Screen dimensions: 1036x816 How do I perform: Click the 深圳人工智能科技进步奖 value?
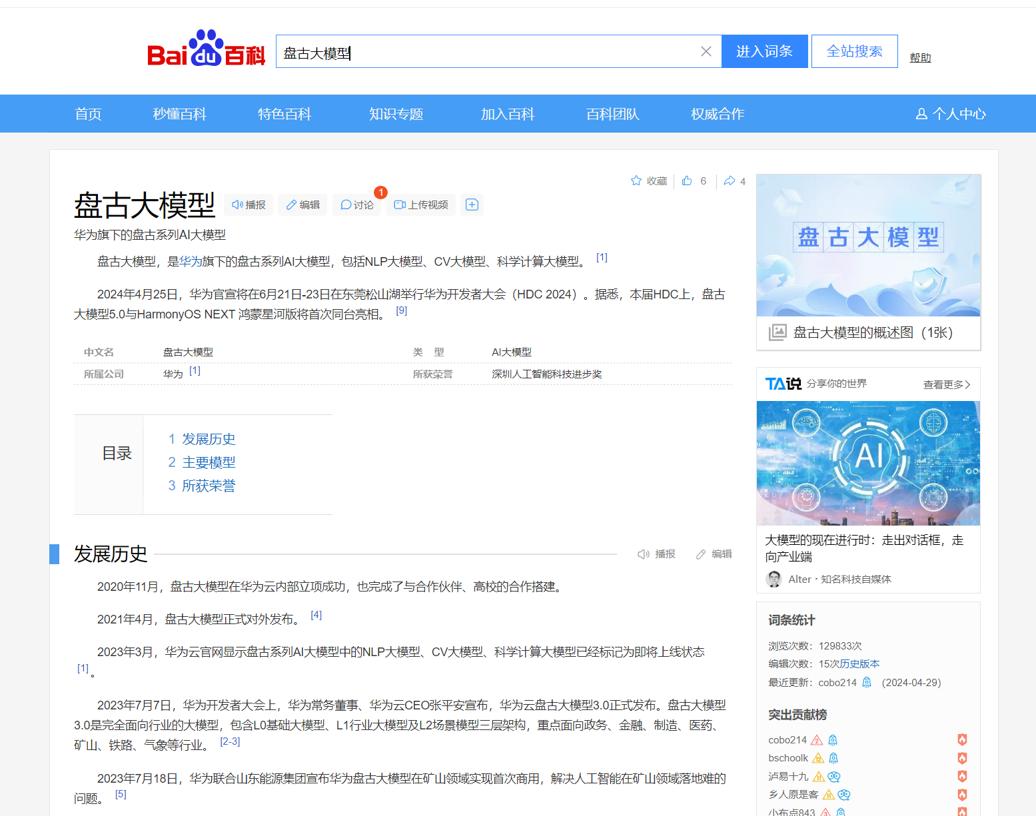pyautogui.click(x=546, y=374)
